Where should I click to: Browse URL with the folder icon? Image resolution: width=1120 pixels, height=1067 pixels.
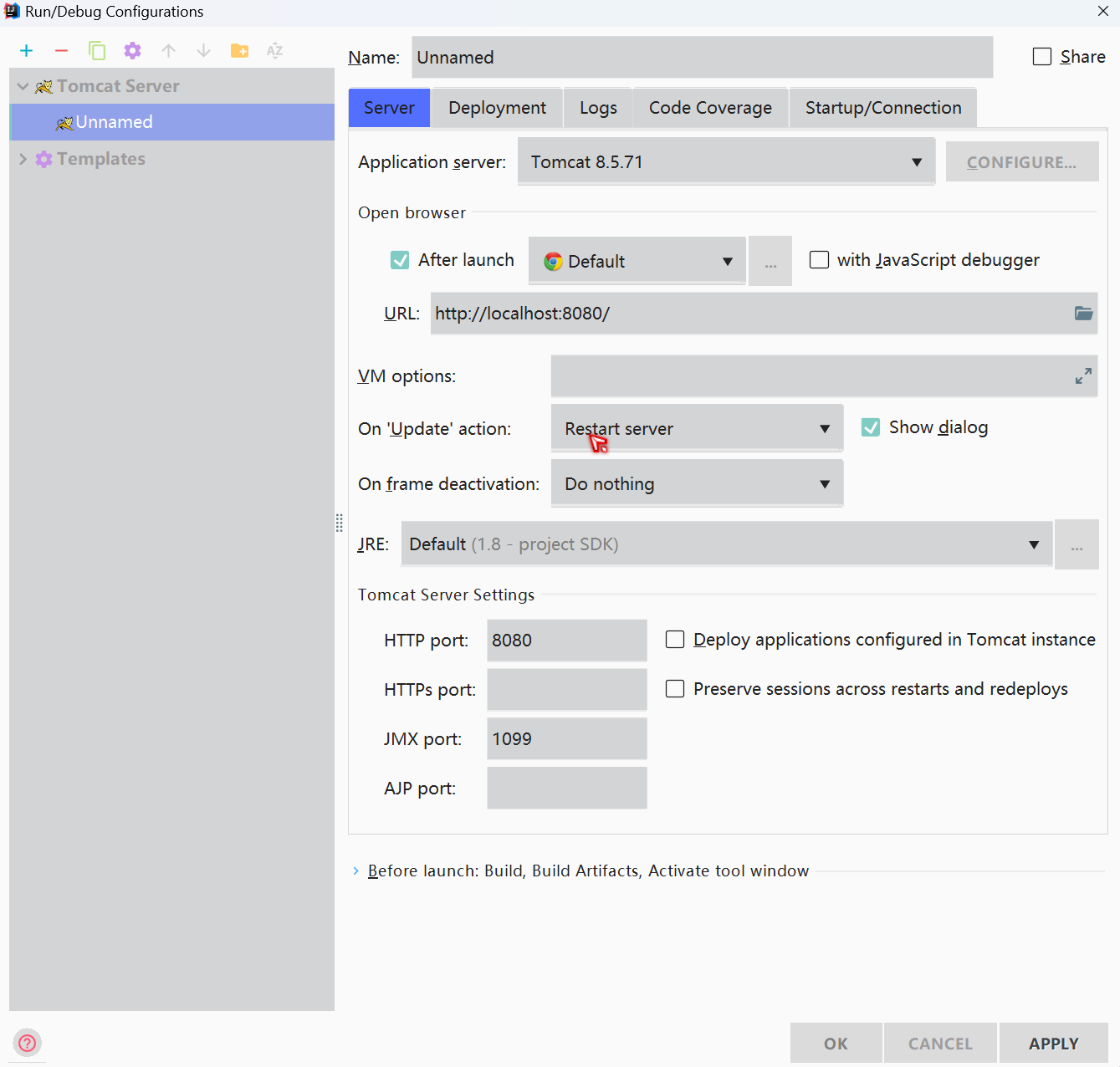[x=1083, y=313]
